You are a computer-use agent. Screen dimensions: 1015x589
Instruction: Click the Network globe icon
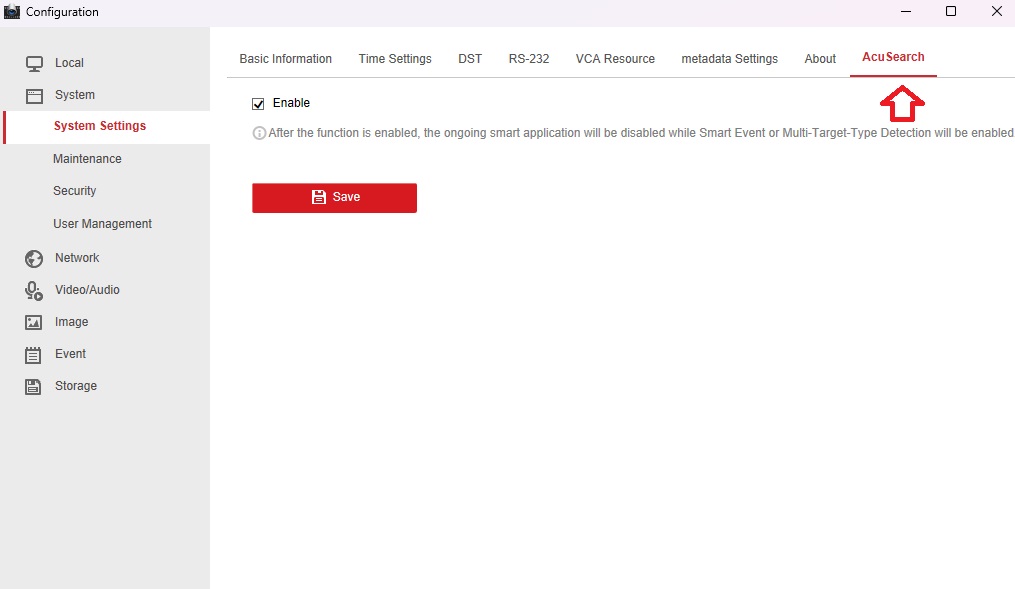pyautogui.click(x=34, y=259)
